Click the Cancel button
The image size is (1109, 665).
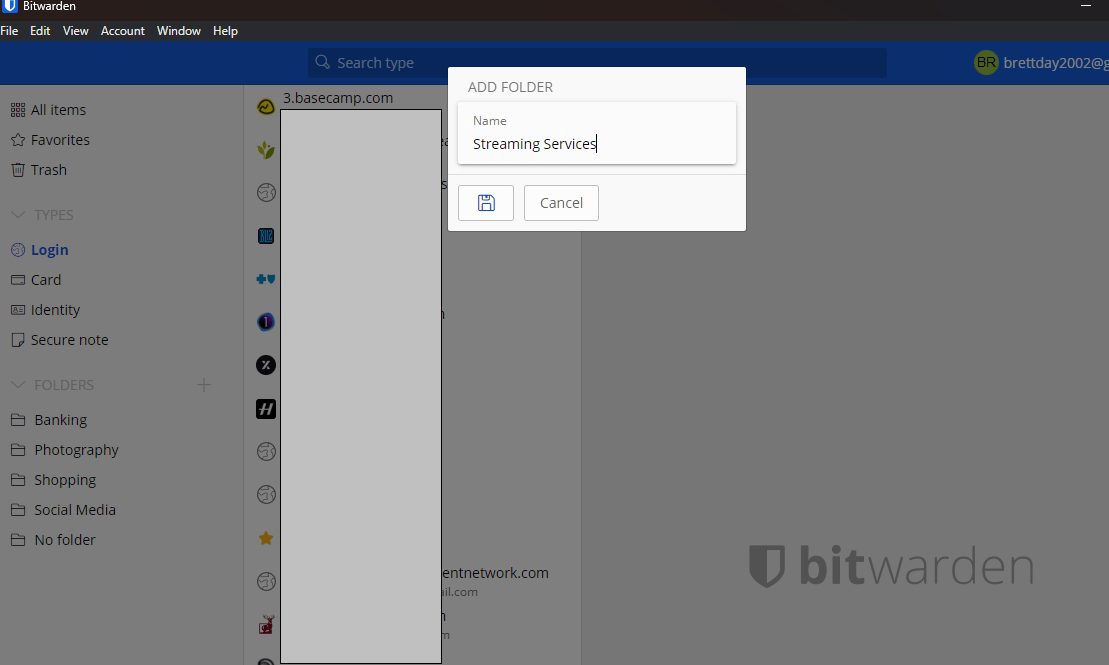pyautogui.click(x=561, y=202)
